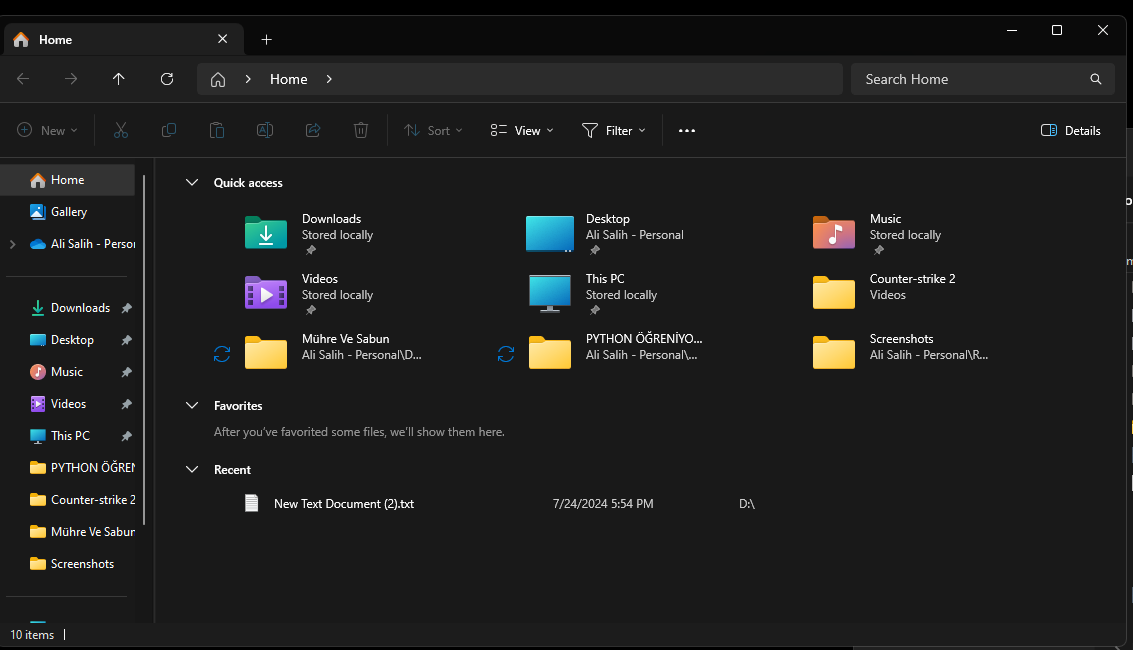Select the Paste icon

pyautogui.click(x=216, y=130)
